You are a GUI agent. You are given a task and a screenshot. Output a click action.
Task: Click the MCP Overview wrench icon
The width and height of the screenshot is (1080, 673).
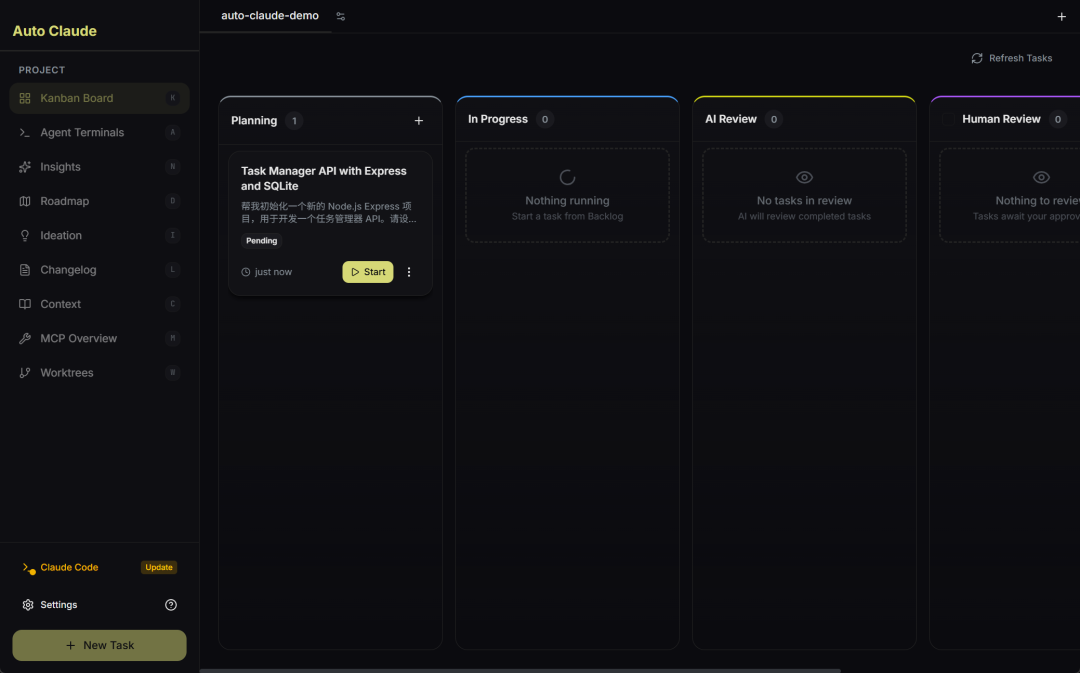(25, 338)
